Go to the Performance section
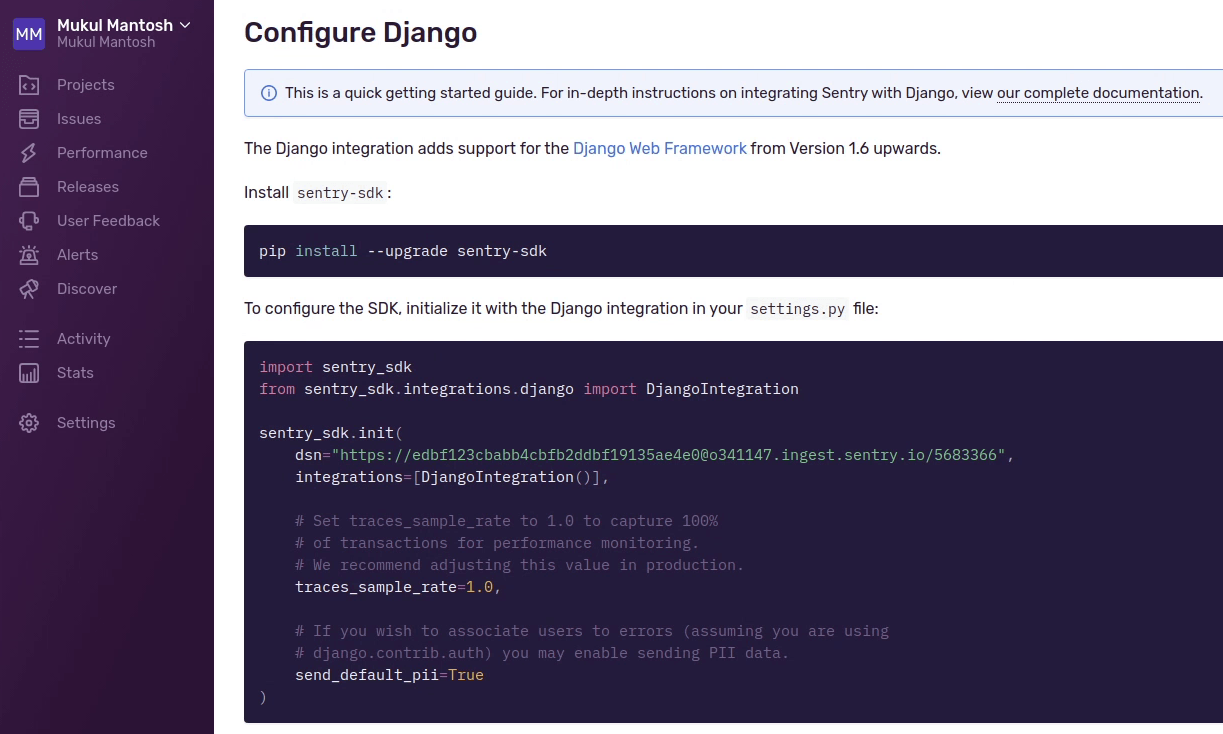 pyautogui.click(x=102, y=153)
